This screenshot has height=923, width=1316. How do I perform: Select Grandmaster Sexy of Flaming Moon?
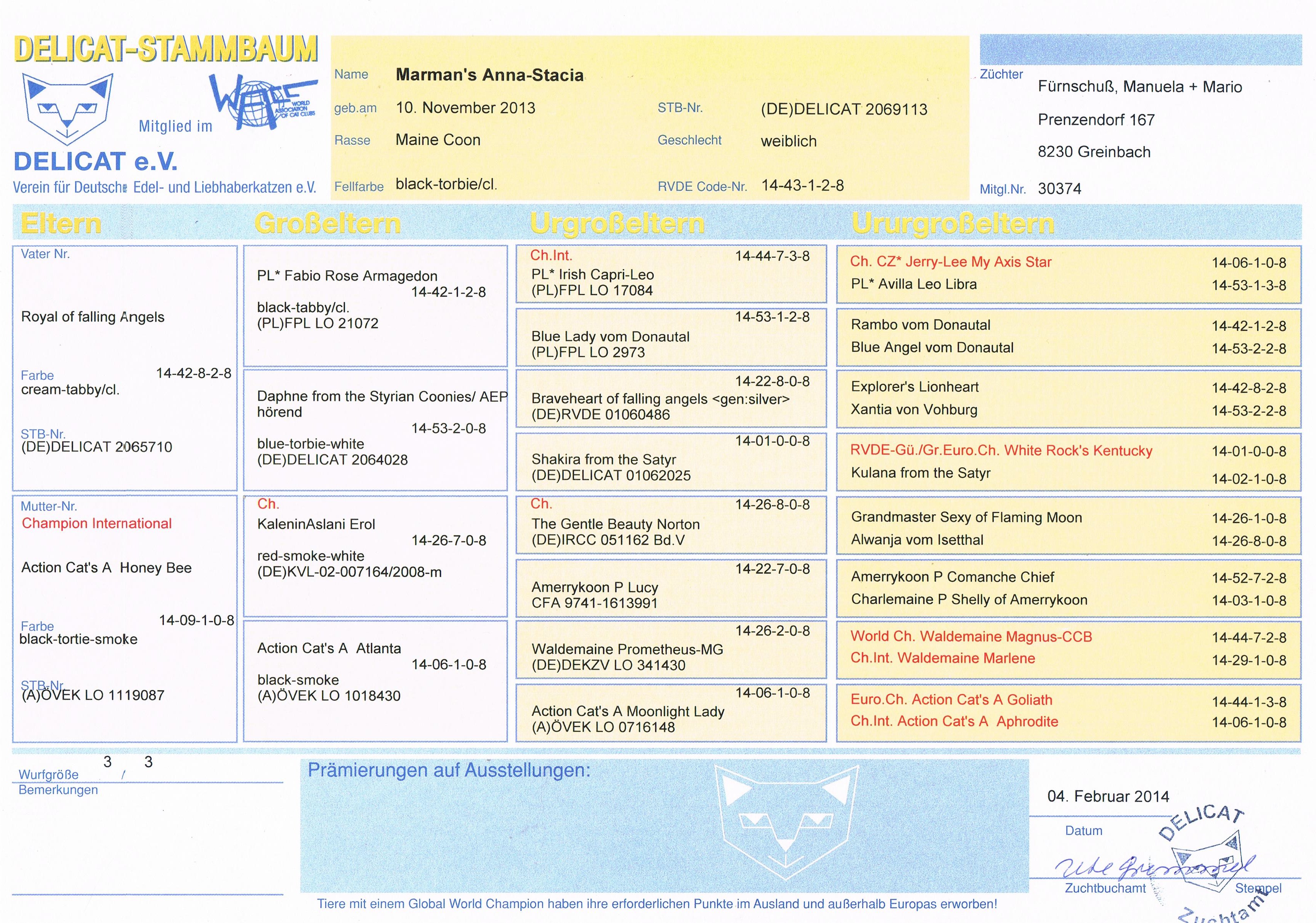(967, 518)
